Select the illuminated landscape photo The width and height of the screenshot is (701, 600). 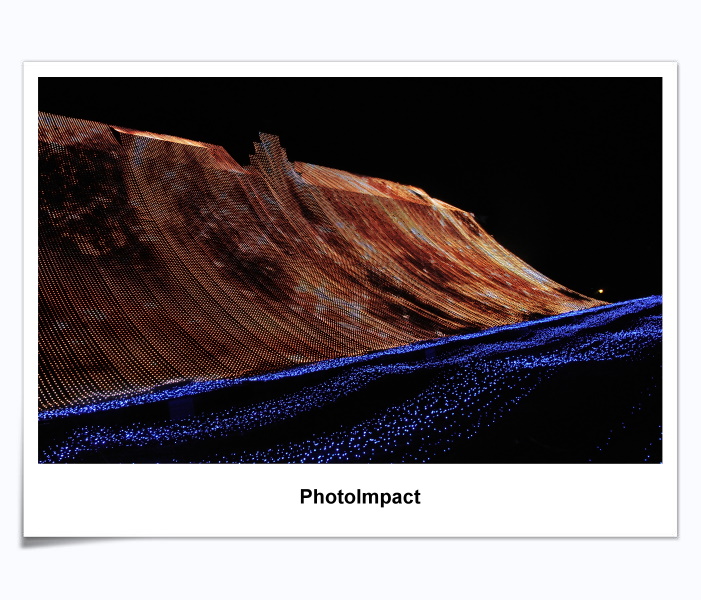[350, 270]
